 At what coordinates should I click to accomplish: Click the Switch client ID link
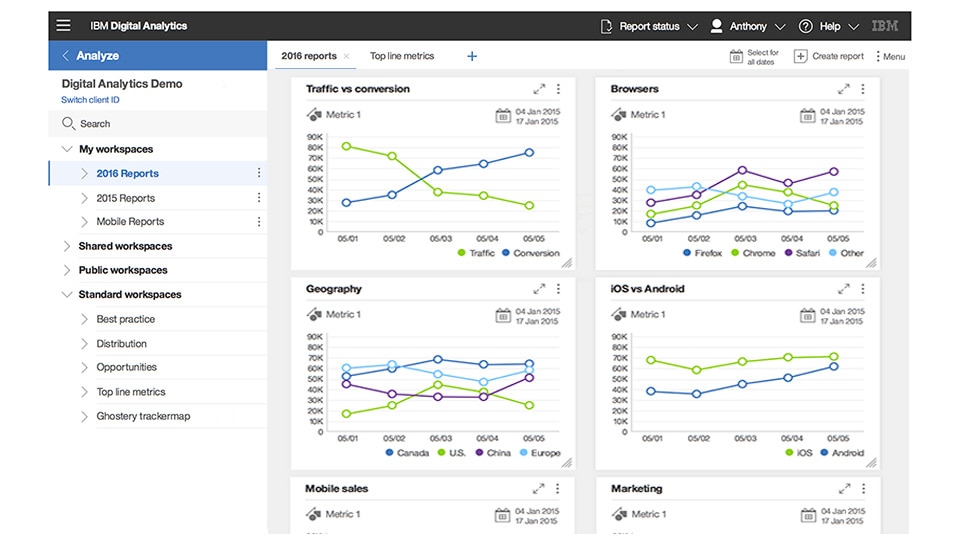[x=90, y=100]
